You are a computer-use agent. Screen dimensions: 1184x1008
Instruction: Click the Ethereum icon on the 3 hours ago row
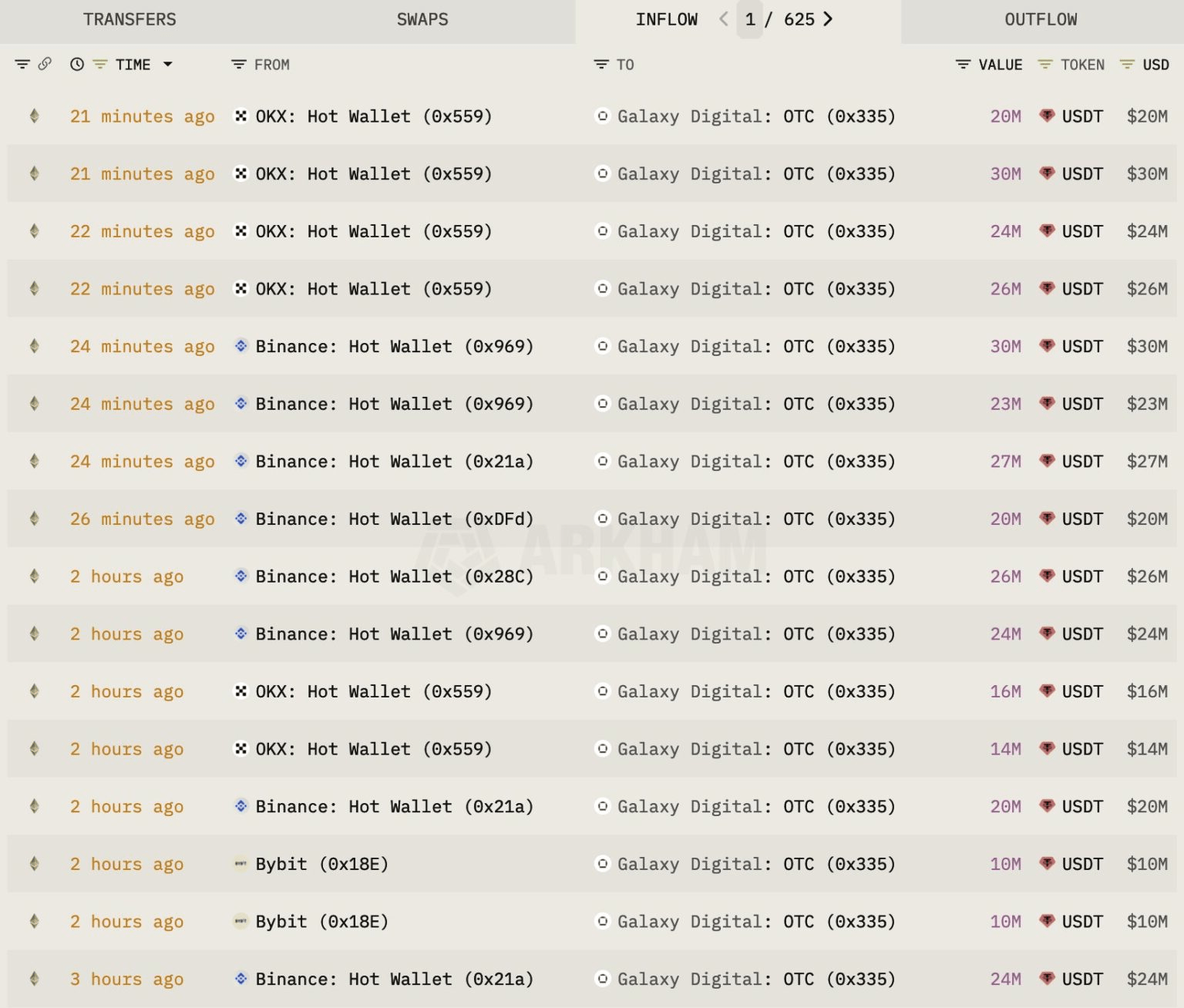[34, 979]
